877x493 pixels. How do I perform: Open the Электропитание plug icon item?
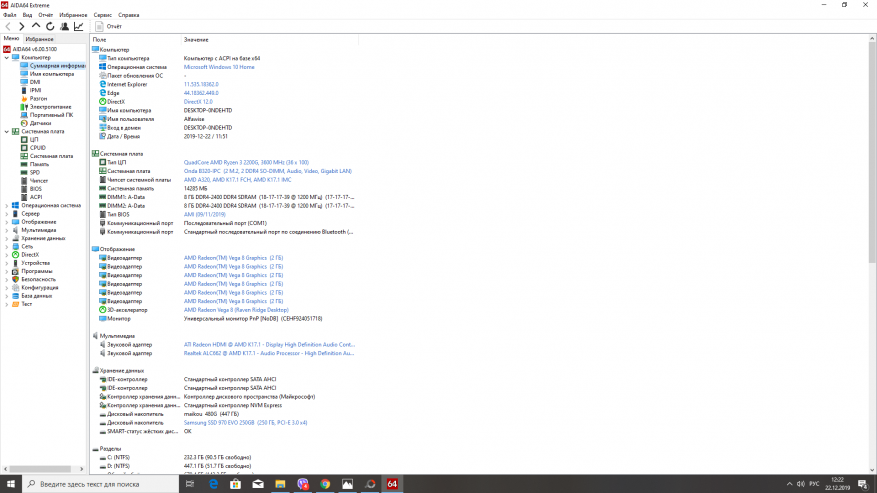tap(24, 107)
